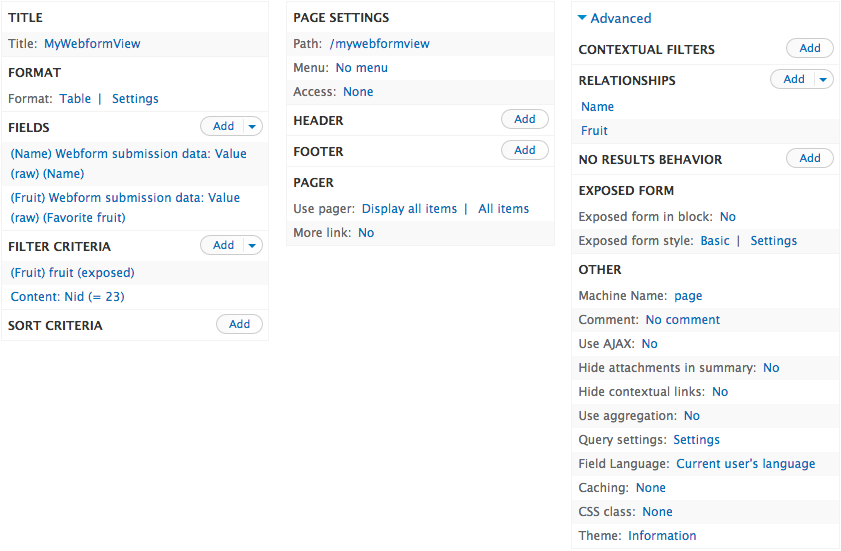Screen dimensions: 841x551
Task: Click the No menu link
Action: (x=361, y=68)
